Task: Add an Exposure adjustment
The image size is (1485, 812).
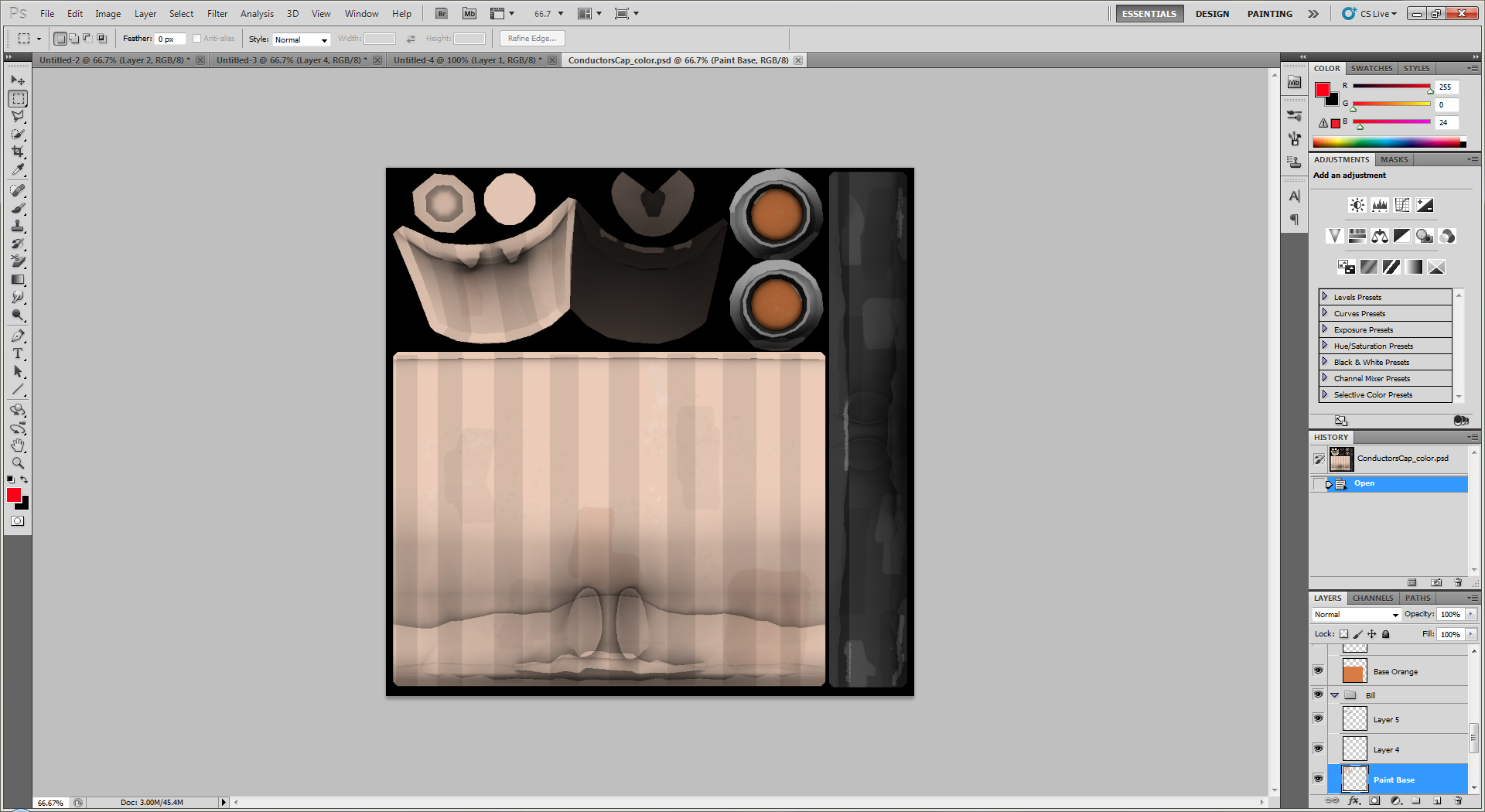Action: tap(1425, 205)
